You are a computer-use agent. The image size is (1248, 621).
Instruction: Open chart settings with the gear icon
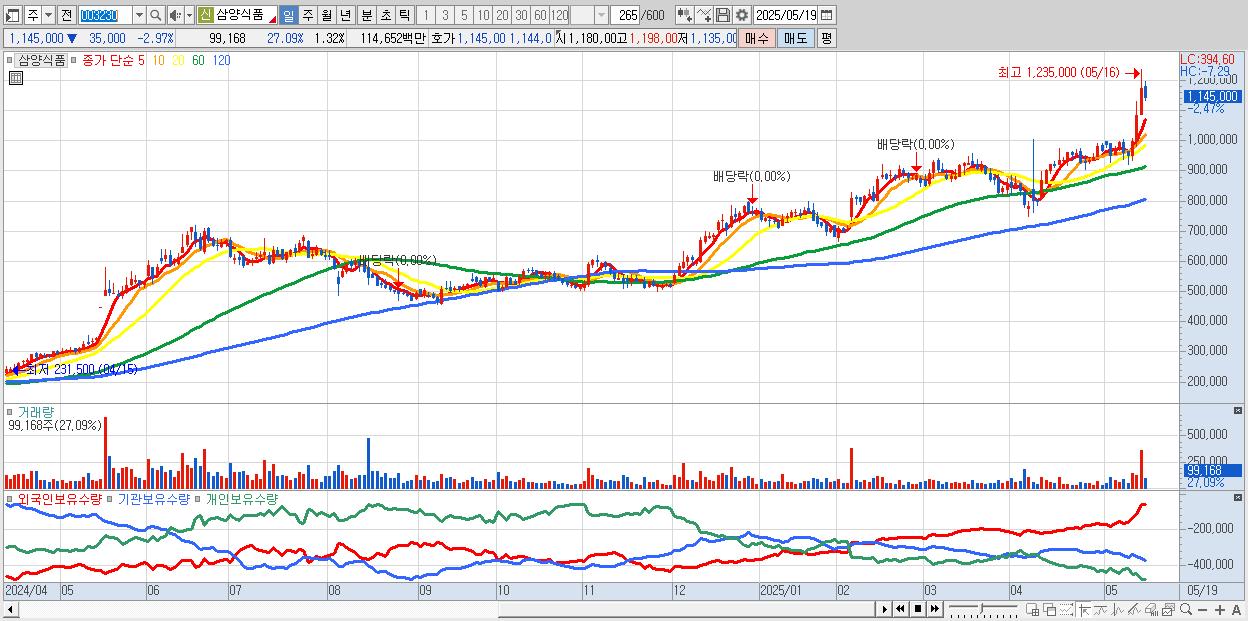click(742, 15)
